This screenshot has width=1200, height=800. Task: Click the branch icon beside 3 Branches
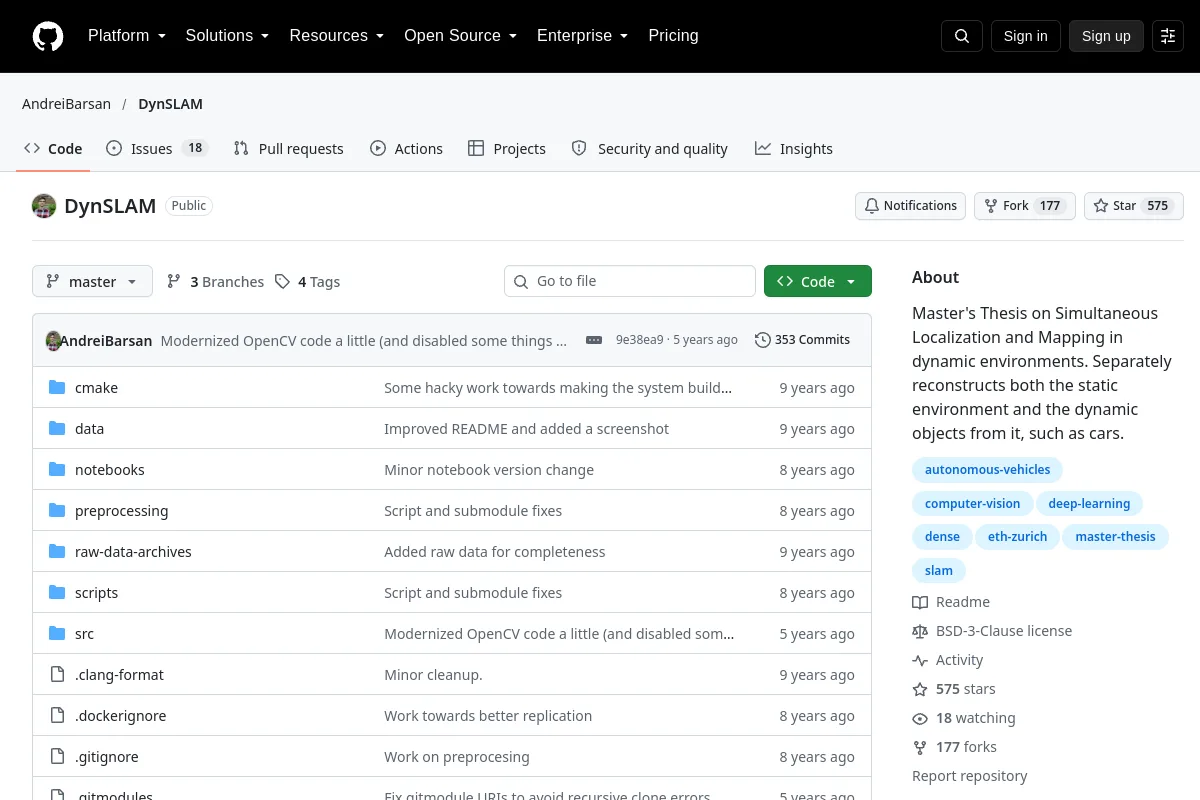pos(174,282)
